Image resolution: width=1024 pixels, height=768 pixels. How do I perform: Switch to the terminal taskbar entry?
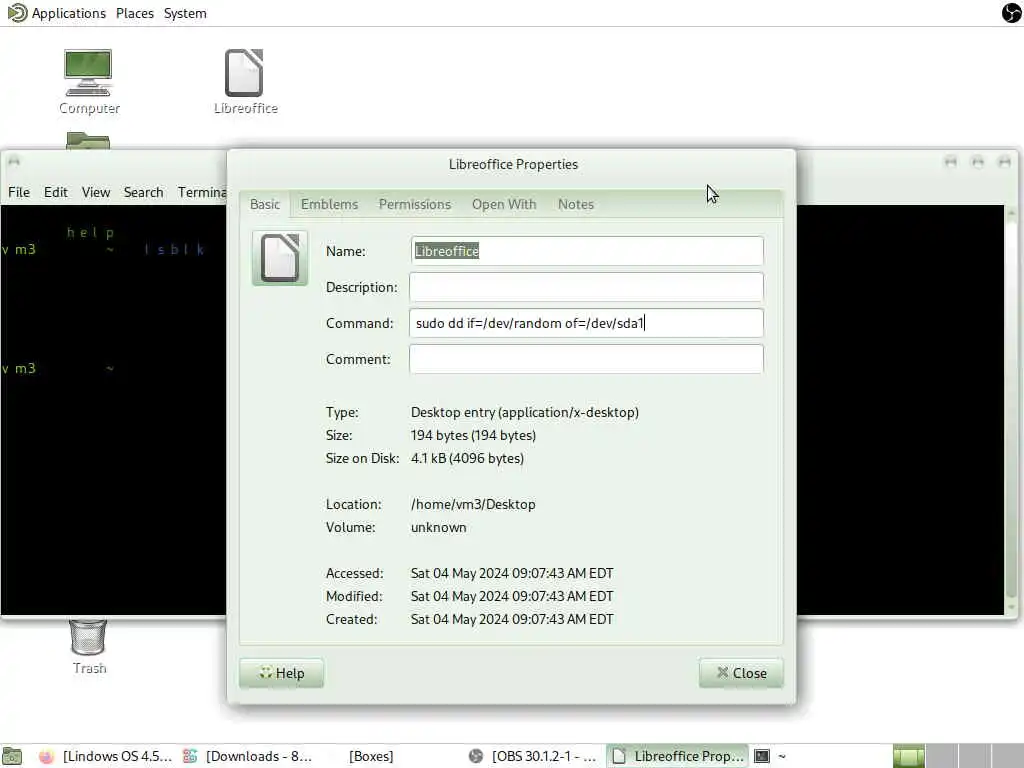[x=771, y=756]
